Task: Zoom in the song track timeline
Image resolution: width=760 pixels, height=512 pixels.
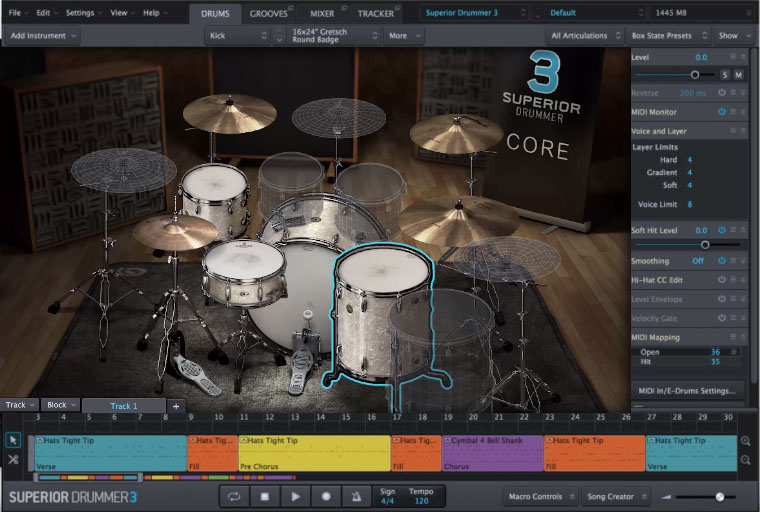Action: [745, 441]
